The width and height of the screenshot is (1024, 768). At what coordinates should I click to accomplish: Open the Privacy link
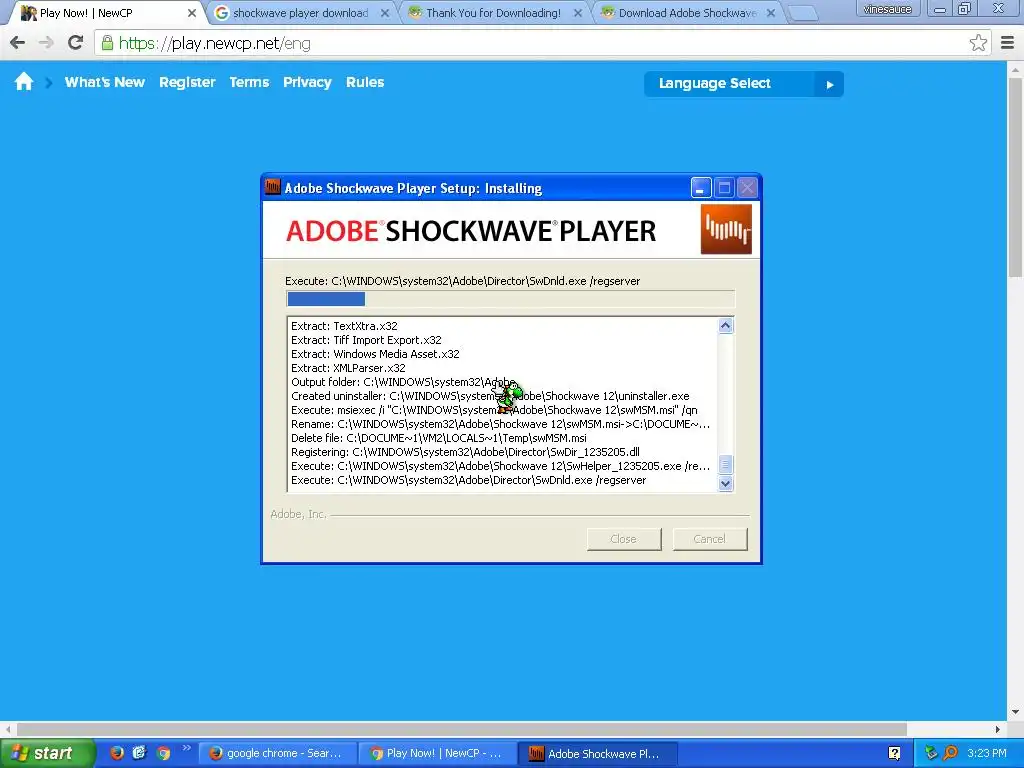[307, 82]
